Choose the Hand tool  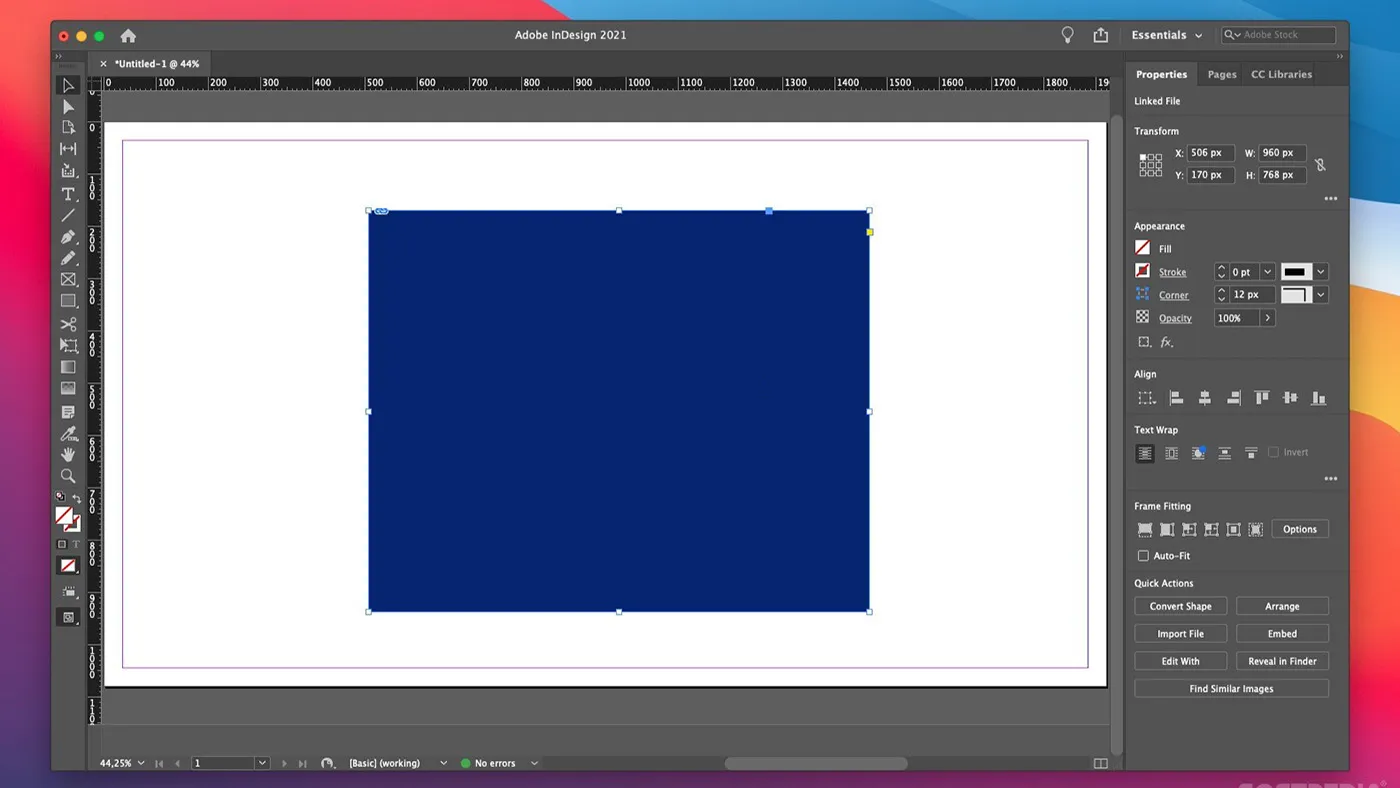pyautogui.click(x=68, y=455)
